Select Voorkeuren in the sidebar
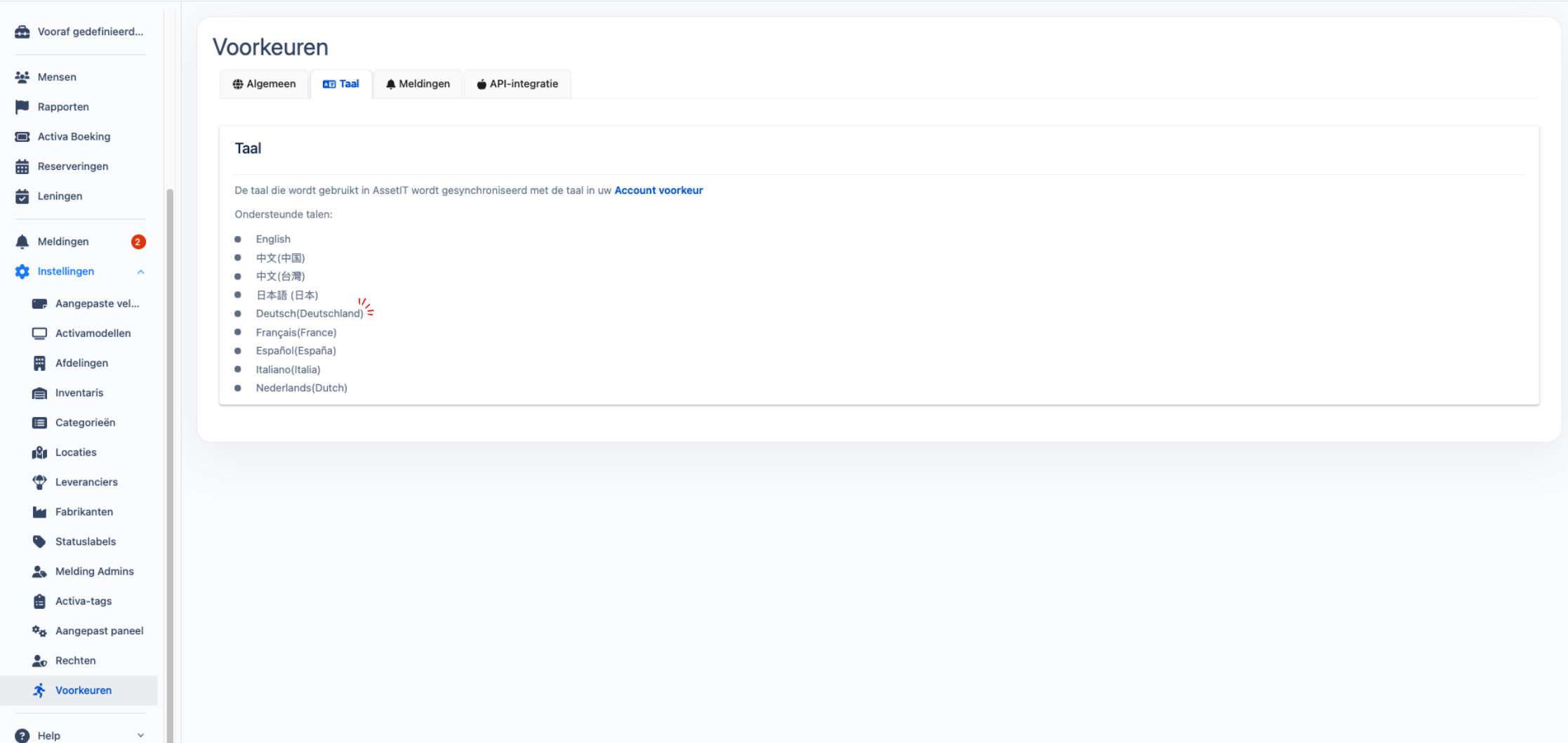1568x743 pixels. tap(83, 690)
